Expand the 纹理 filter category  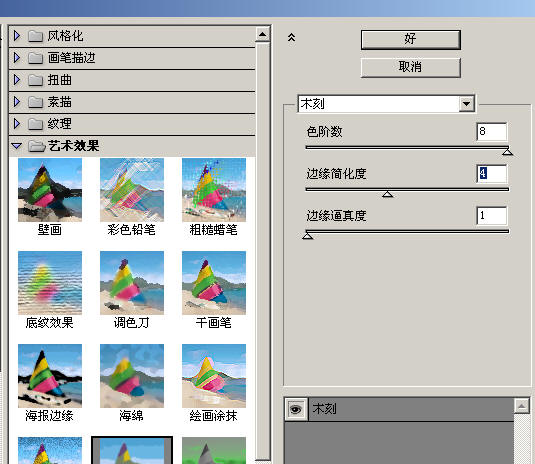point(16,124)
